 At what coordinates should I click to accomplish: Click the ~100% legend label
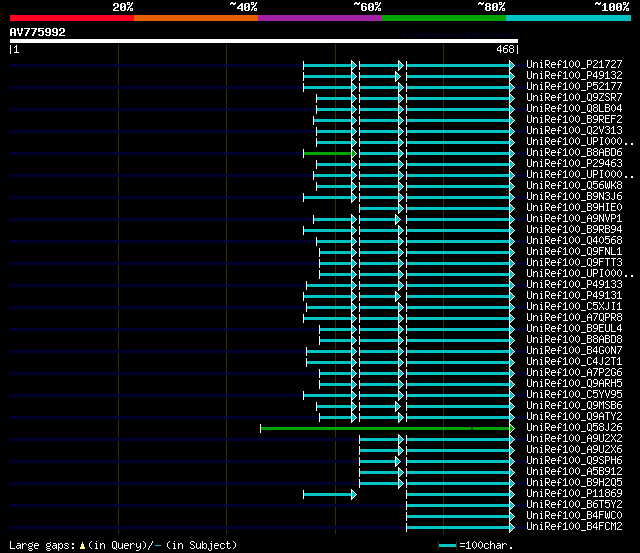click(x=611, y=7)
